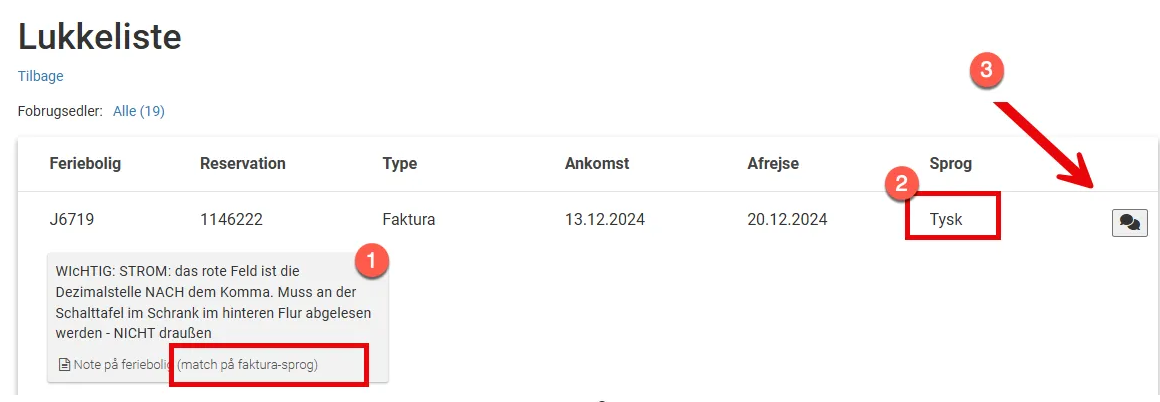Click the Sprog column header

click(951, 164)
